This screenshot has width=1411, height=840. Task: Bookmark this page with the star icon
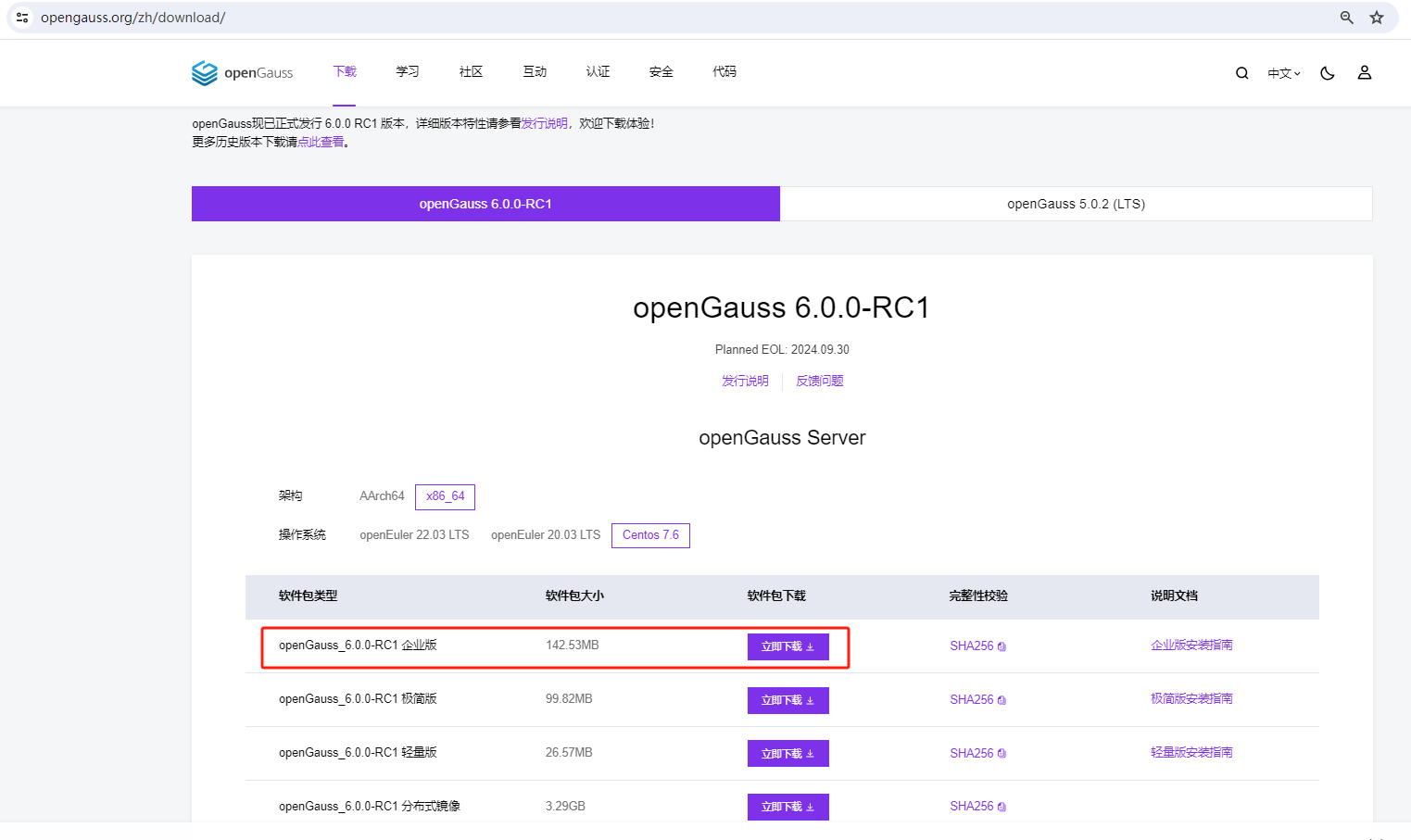[x=1377, y=18]
